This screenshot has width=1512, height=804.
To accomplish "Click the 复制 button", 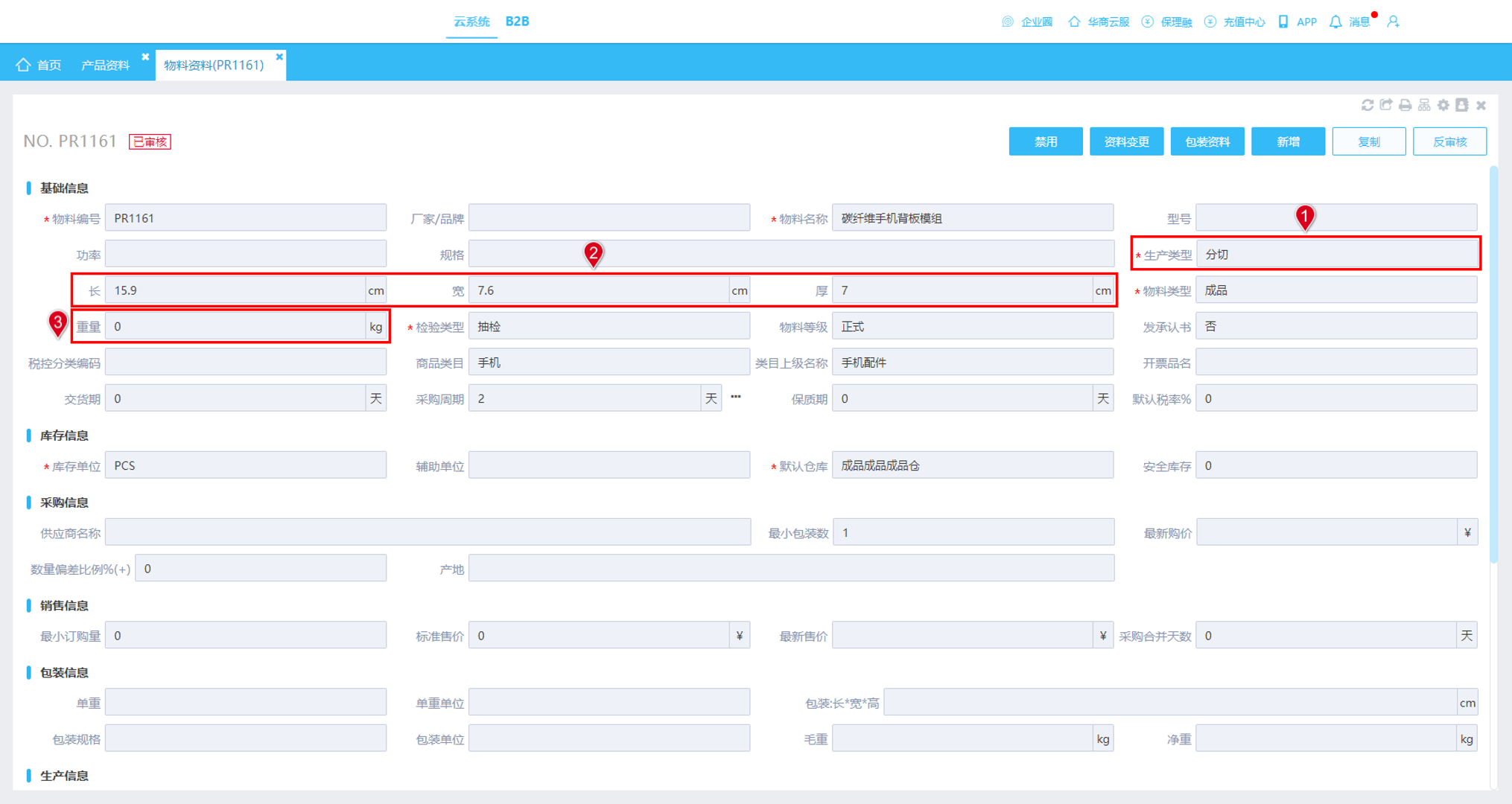I will click(1369, 141).
